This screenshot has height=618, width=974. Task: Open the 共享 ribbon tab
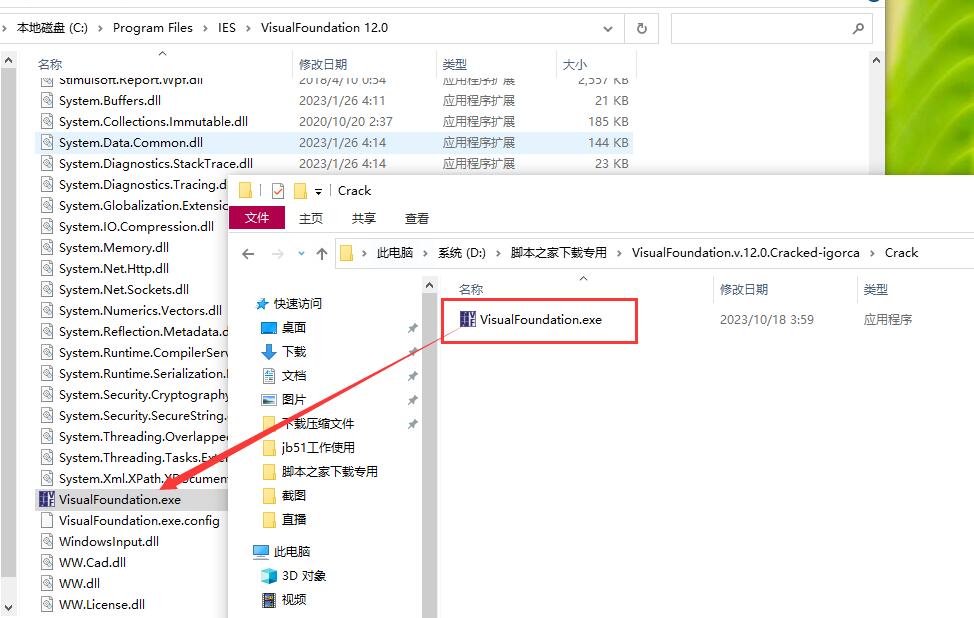[x=363, y=218]
